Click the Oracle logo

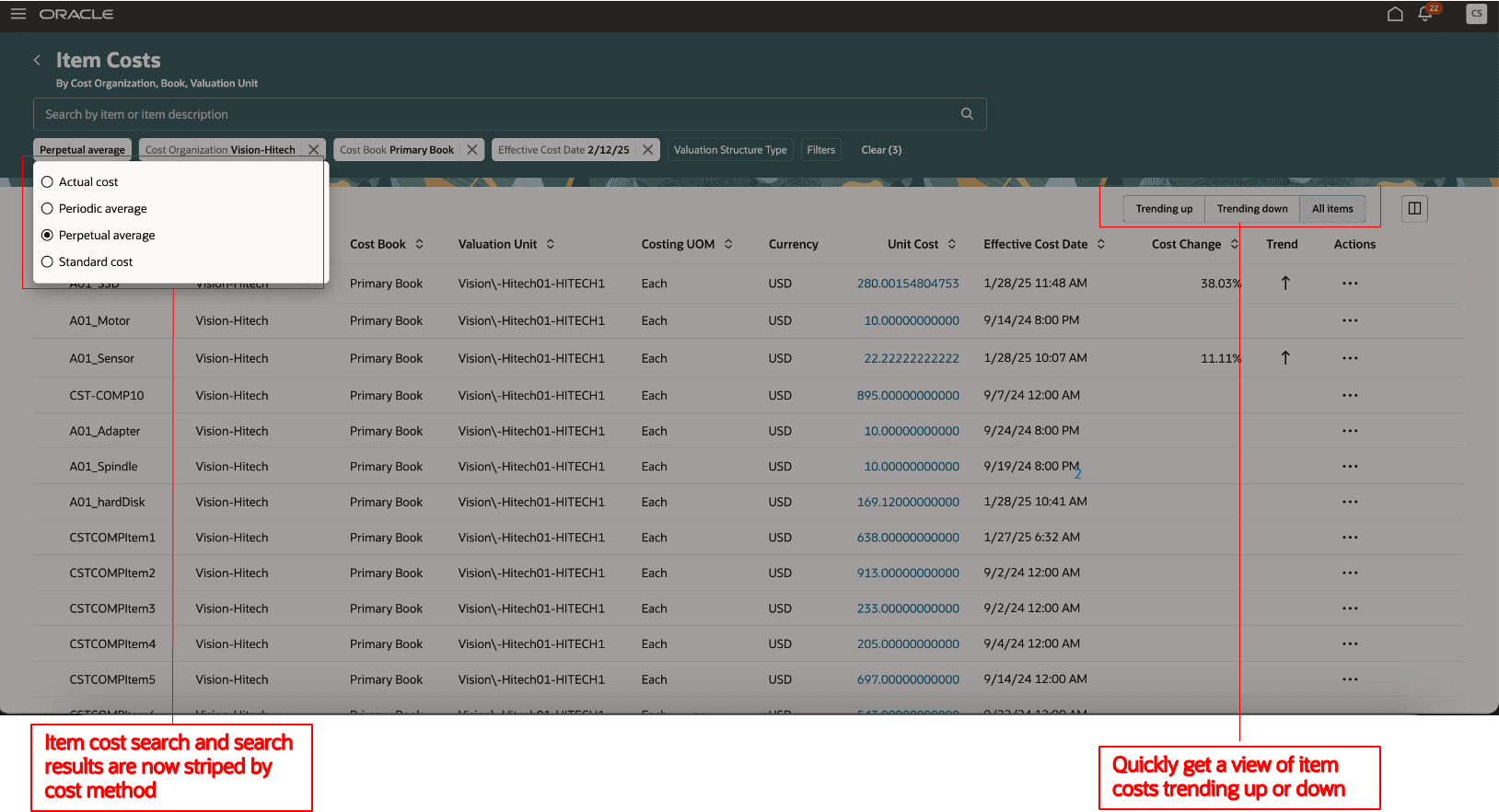click(76, 14)
